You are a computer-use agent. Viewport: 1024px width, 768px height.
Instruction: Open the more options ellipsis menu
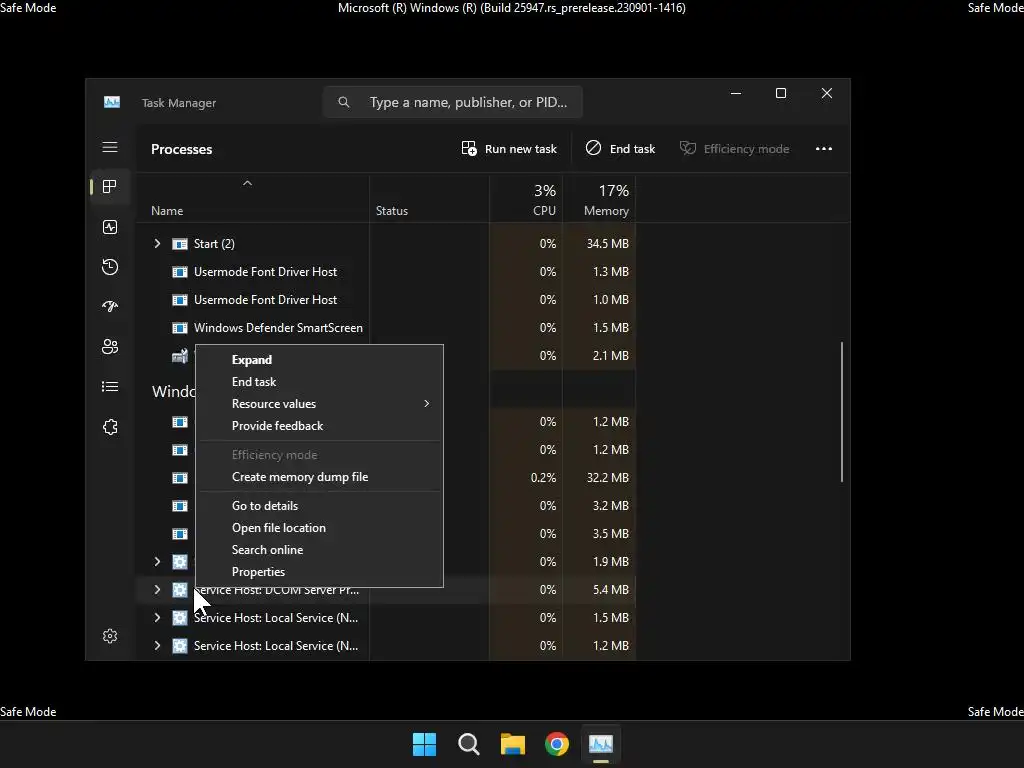pyautogui.click(x=824, y=149)
